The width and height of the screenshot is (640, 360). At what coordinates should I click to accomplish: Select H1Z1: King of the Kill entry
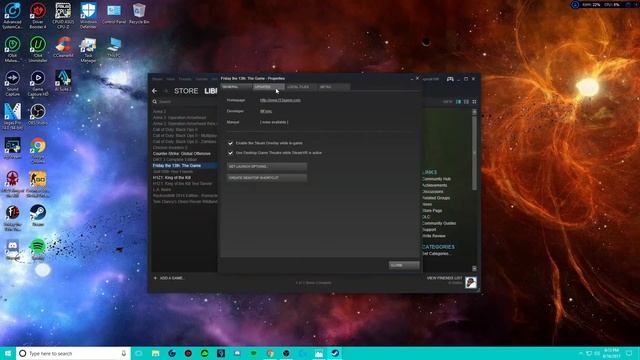(x=172, y=178)
